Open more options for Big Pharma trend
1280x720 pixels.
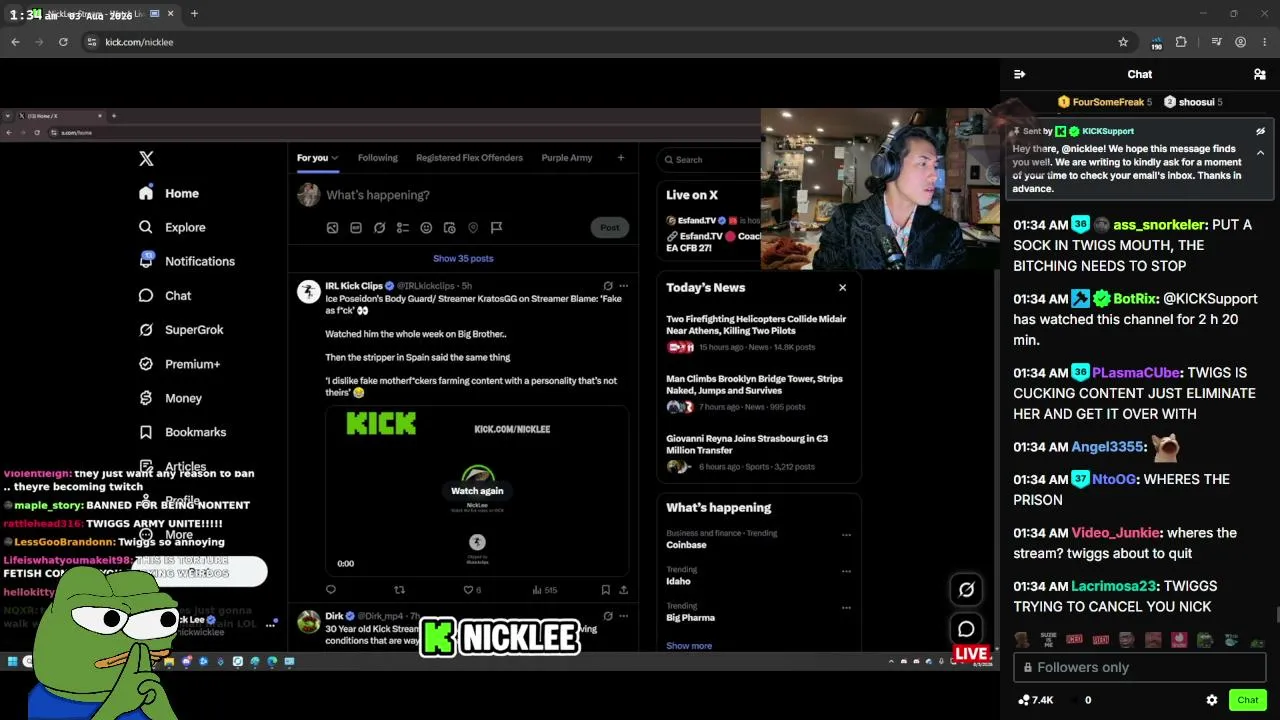(846, 607)
